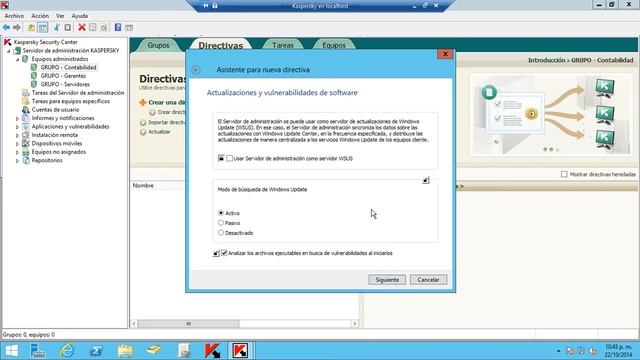Click the action pane toolbar icon
Image resolution: width=640 pixels, height=360 pixels.
tap(129, 27)
